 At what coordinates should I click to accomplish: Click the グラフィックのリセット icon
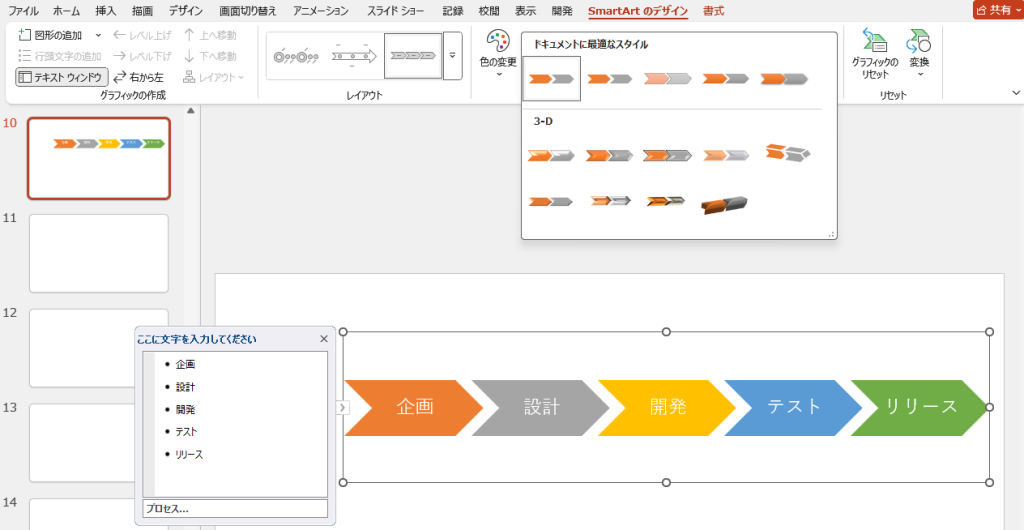point(874,54)
